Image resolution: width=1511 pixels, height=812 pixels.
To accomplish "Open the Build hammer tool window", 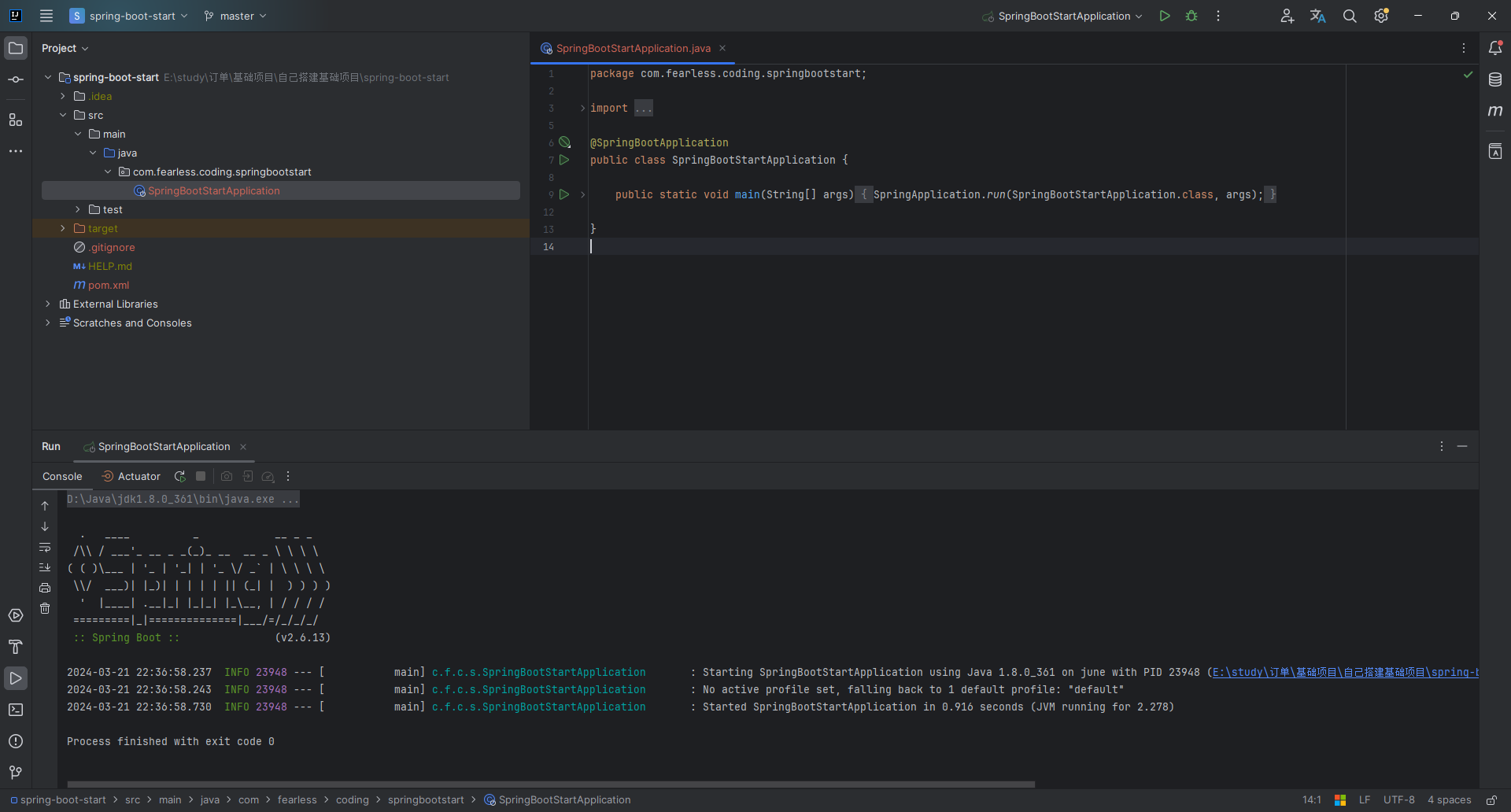I will point(16,647).
